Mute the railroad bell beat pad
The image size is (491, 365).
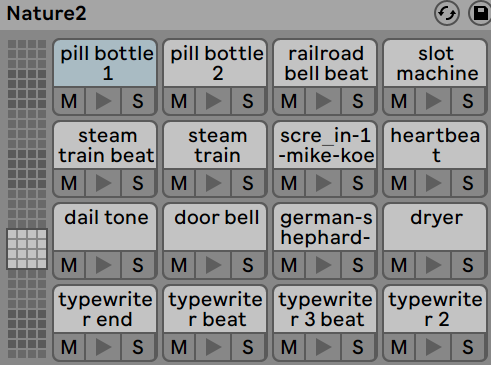[x=289, y=101]
